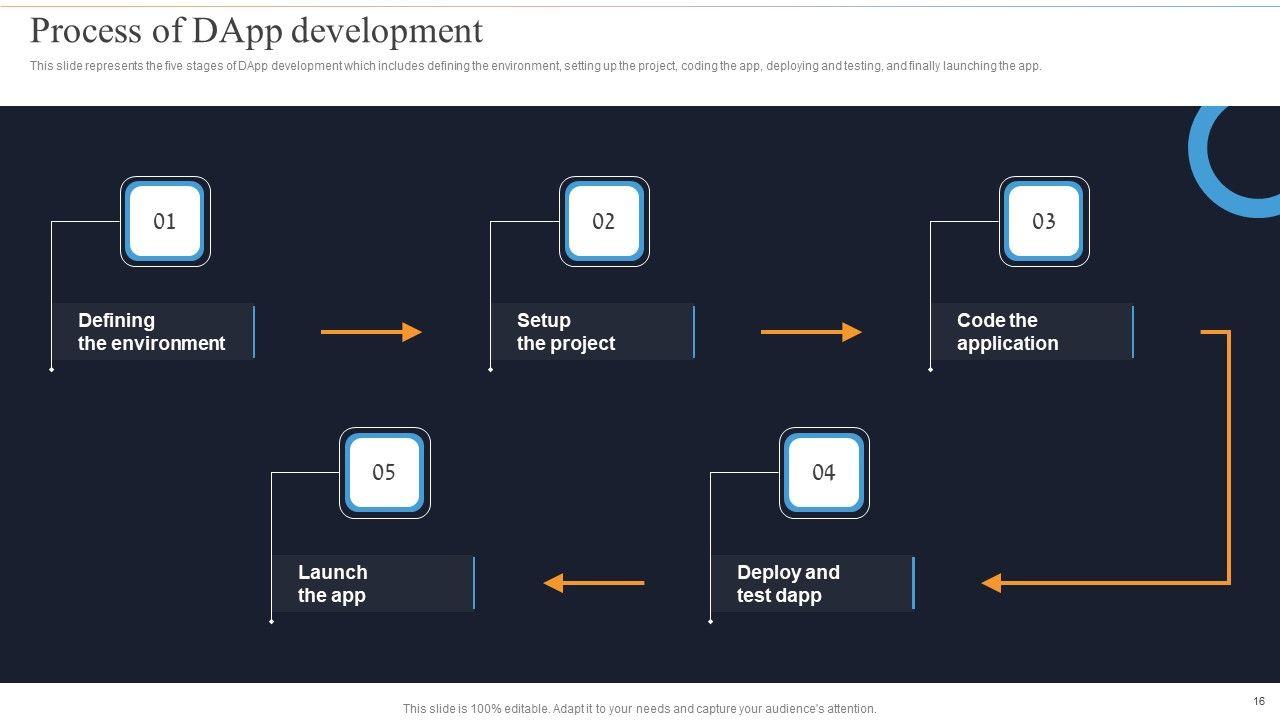
Task: Select the 02 step number badge
Action: [604, 222]
